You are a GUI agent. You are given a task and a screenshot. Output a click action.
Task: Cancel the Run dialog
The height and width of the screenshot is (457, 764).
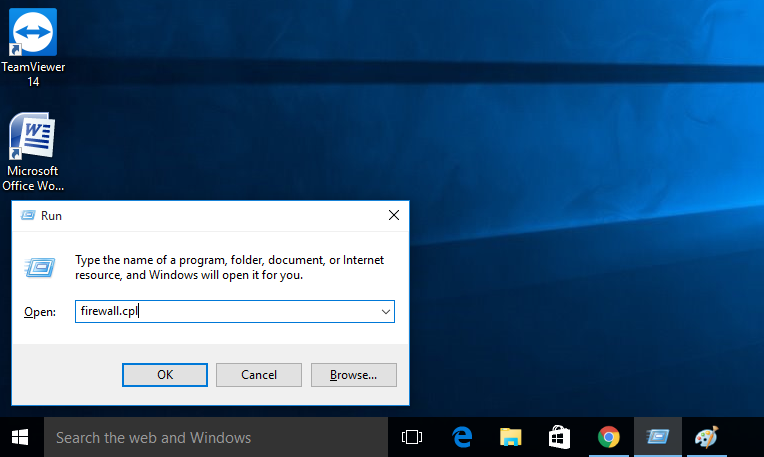259,375
